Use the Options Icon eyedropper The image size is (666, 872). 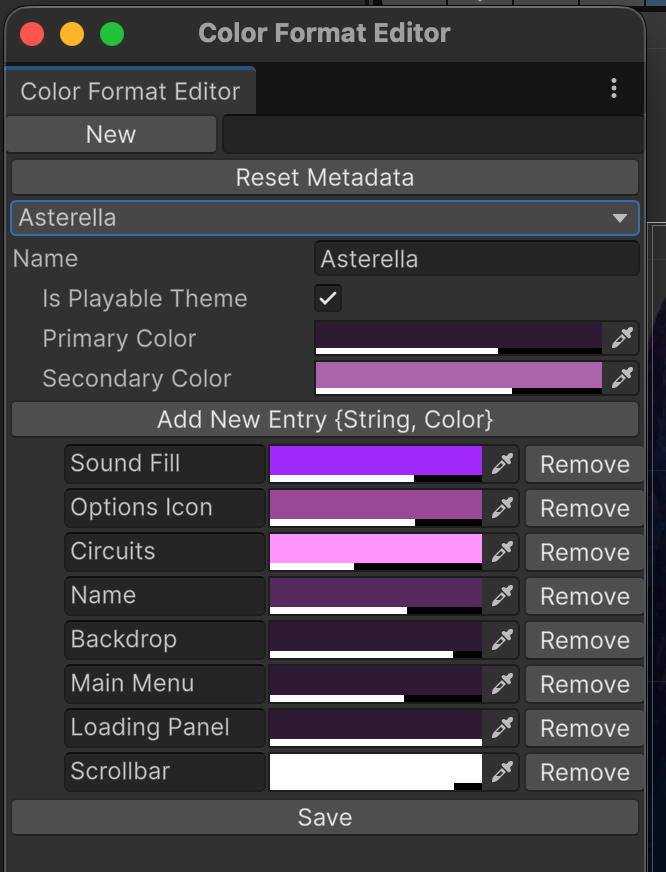502,508
